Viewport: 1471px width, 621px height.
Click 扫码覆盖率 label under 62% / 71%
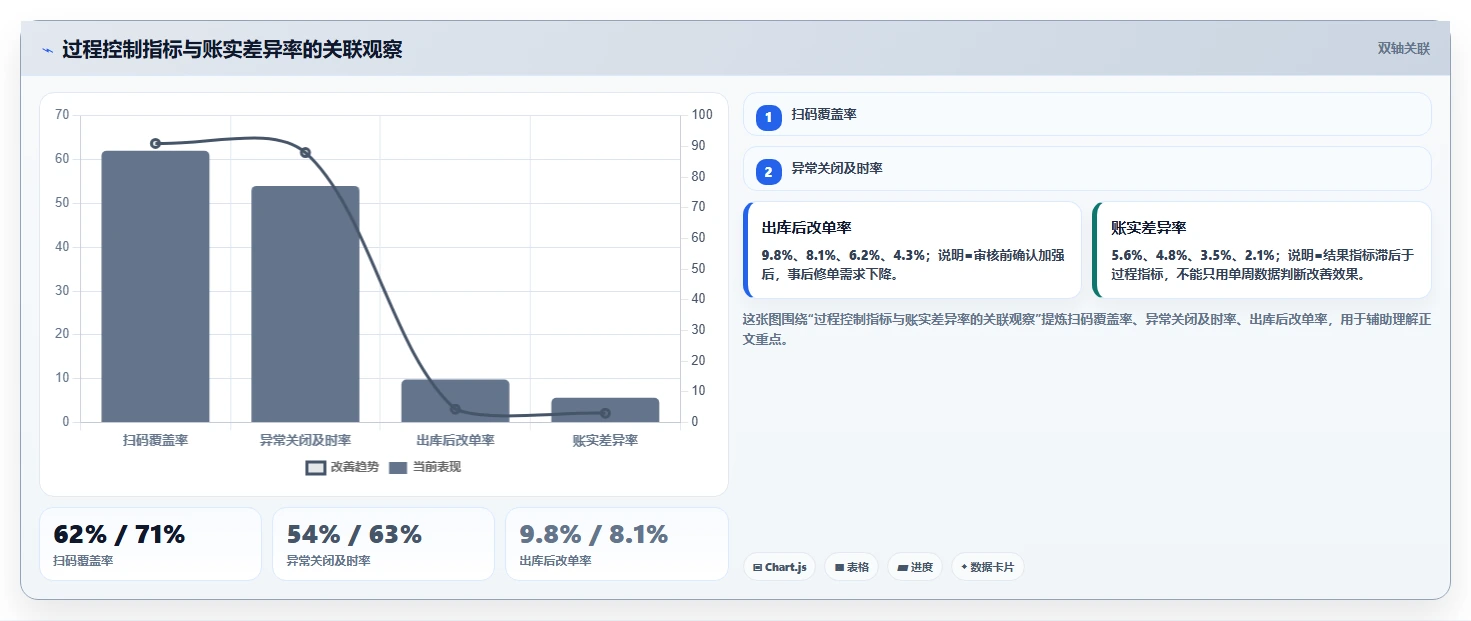coord(83,561)
